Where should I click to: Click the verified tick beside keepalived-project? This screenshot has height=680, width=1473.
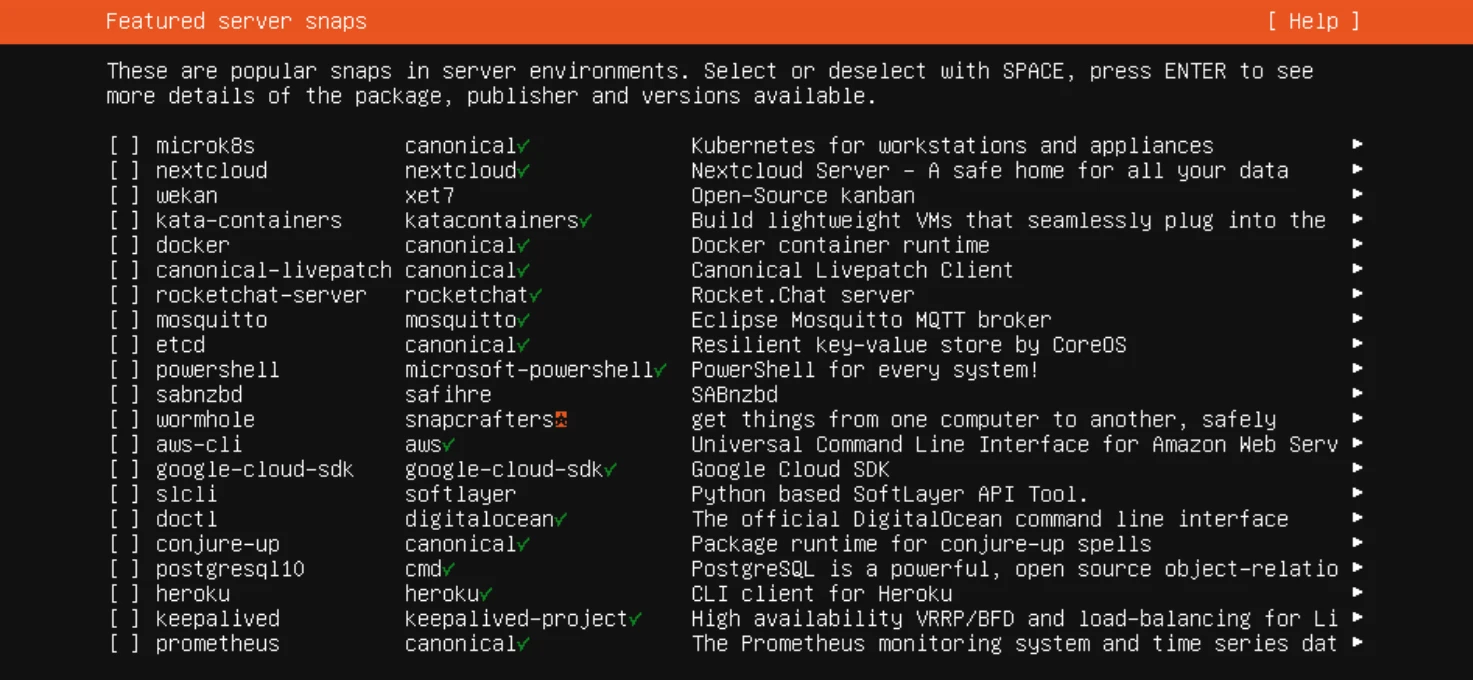[636, 619]
